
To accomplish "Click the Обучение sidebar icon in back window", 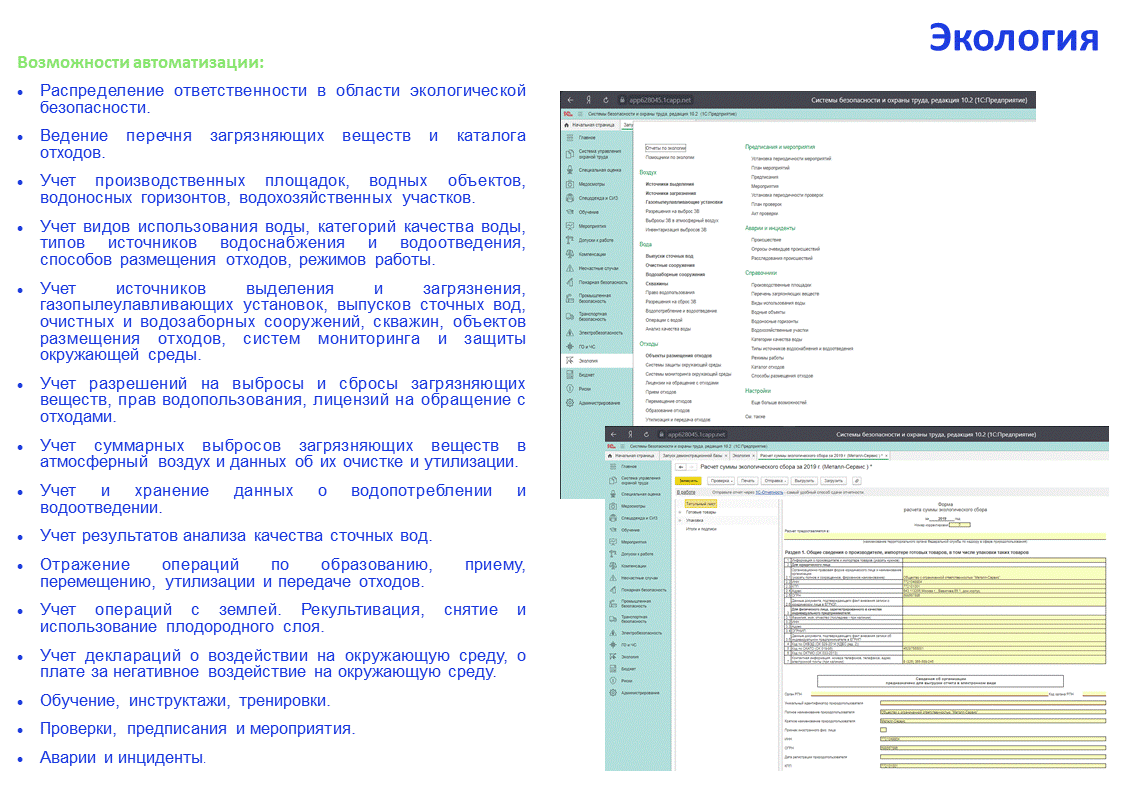I will point(570,212).
